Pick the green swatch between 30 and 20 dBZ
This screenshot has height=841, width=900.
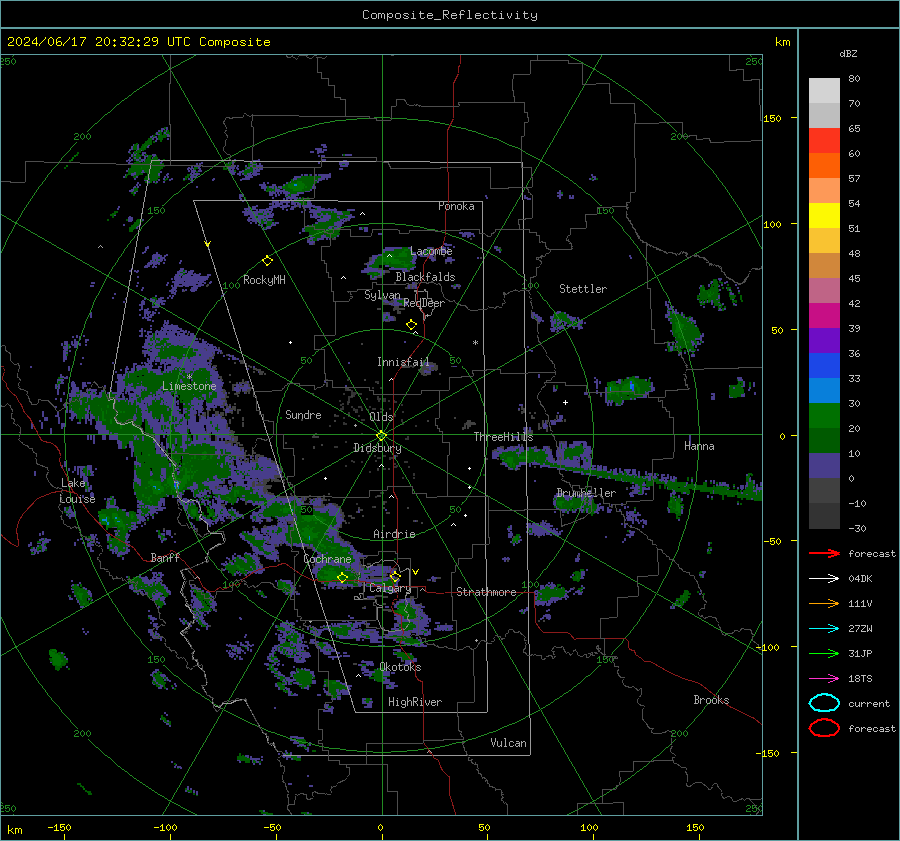[824, 416]
